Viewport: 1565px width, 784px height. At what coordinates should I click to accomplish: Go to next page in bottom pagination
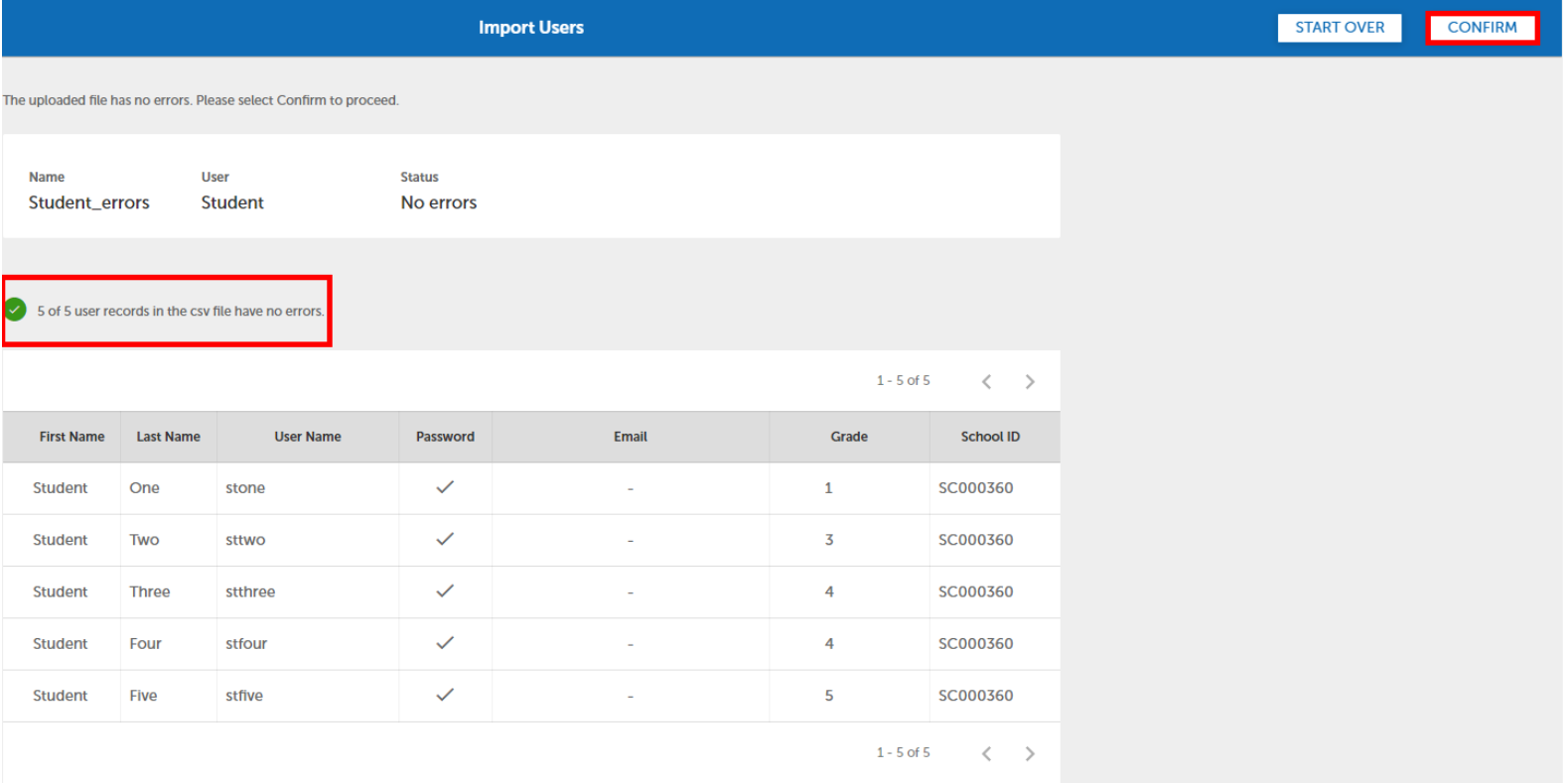pos(1030,753)
